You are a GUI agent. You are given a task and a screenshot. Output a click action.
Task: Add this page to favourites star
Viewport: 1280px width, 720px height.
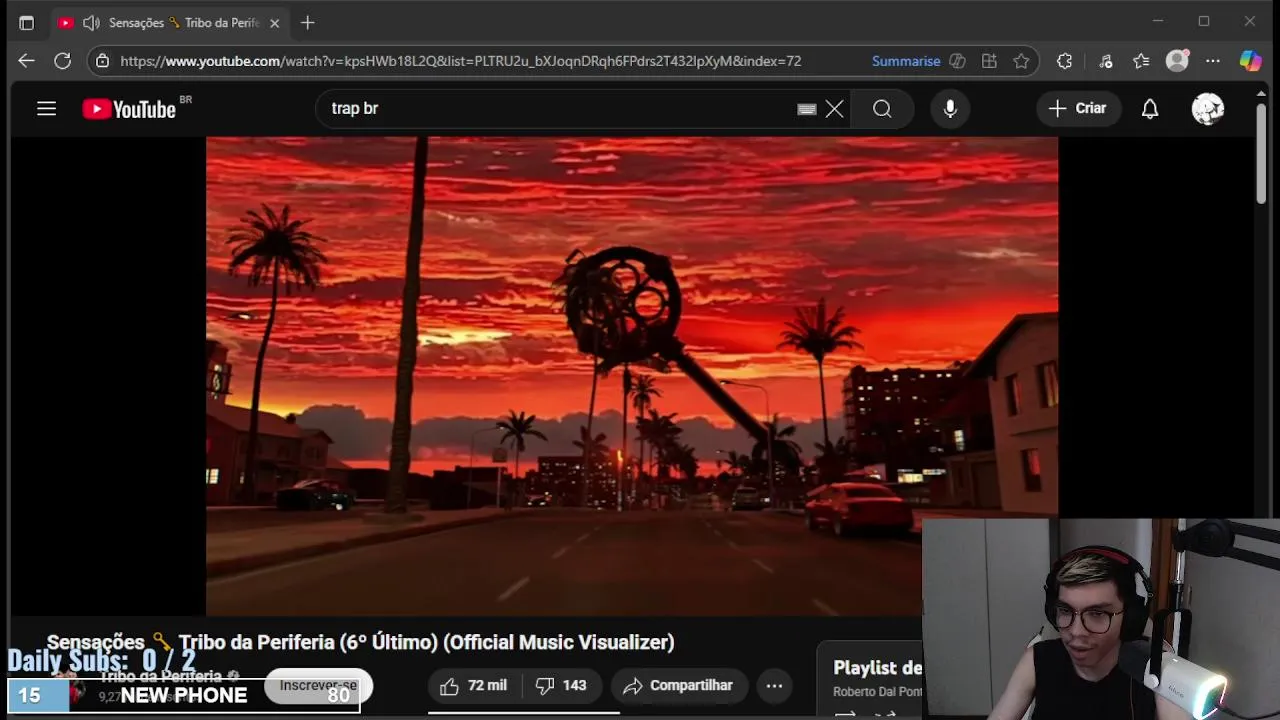tap(1021, 61)
